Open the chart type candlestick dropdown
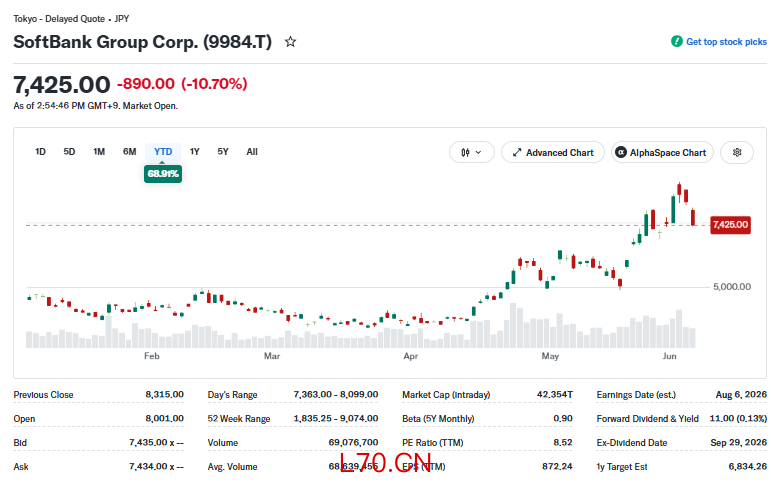This screenshot has width=771, height=483. coord(471,152)
